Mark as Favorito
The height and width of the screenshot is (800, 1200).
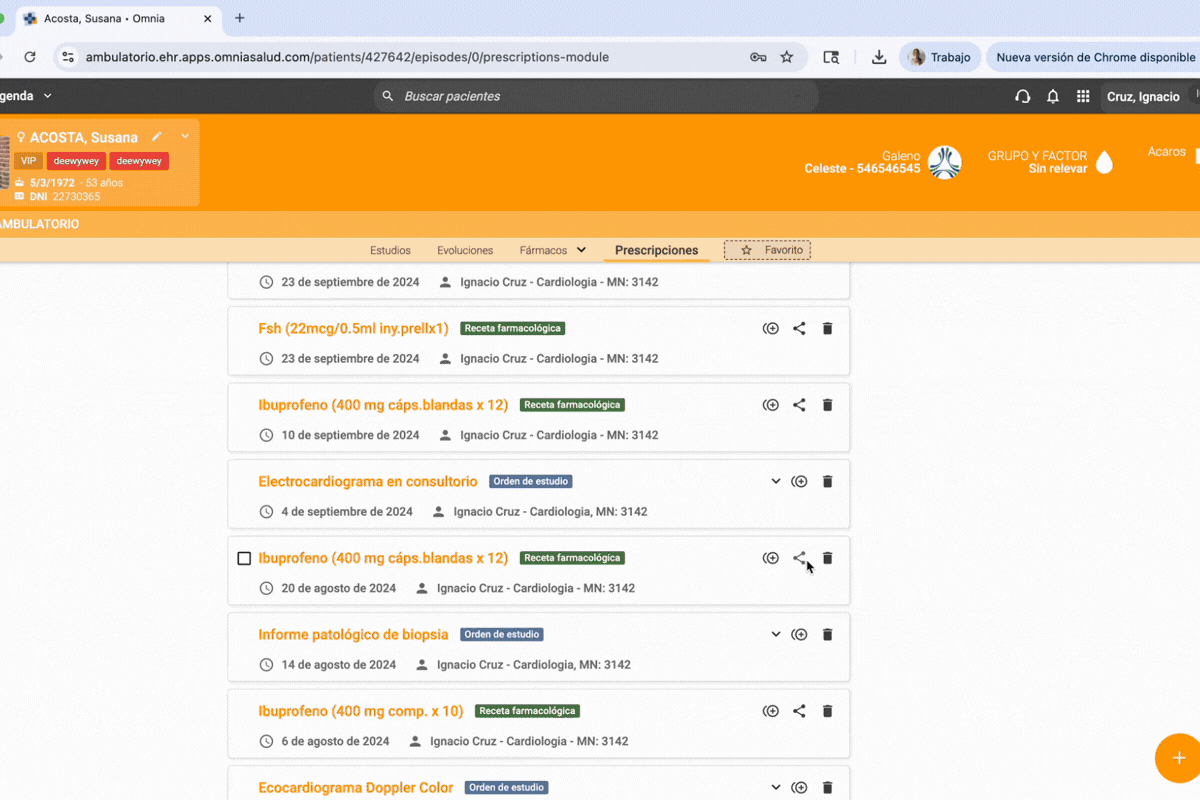(x=767, y=250)
